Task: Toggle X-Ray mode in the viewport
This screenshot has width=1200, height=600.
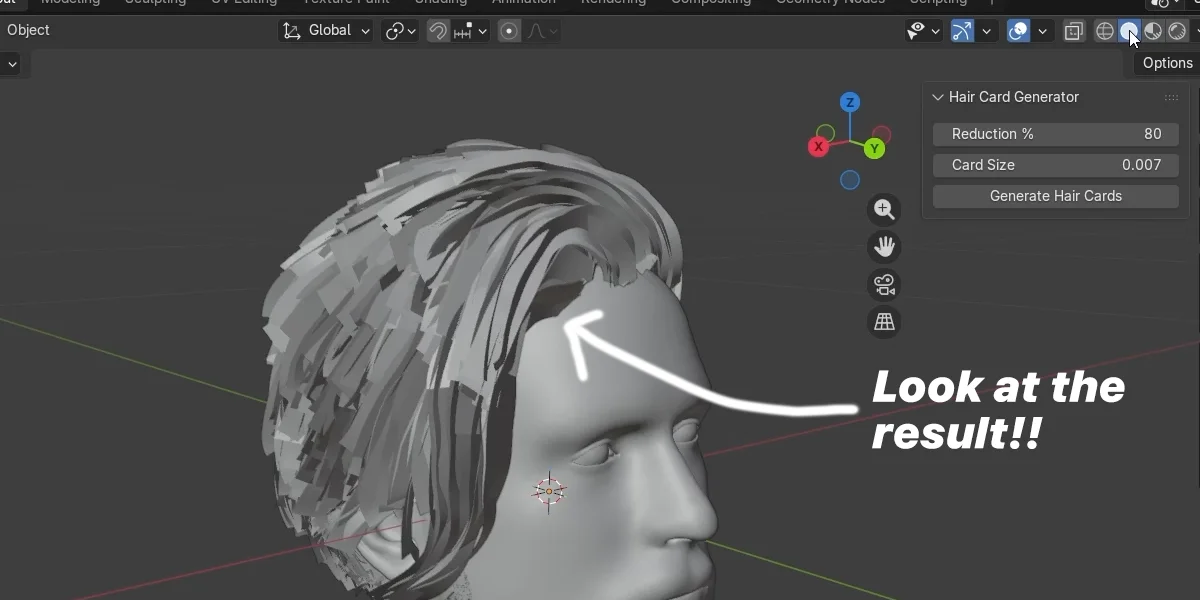Action: [1073, 30]
